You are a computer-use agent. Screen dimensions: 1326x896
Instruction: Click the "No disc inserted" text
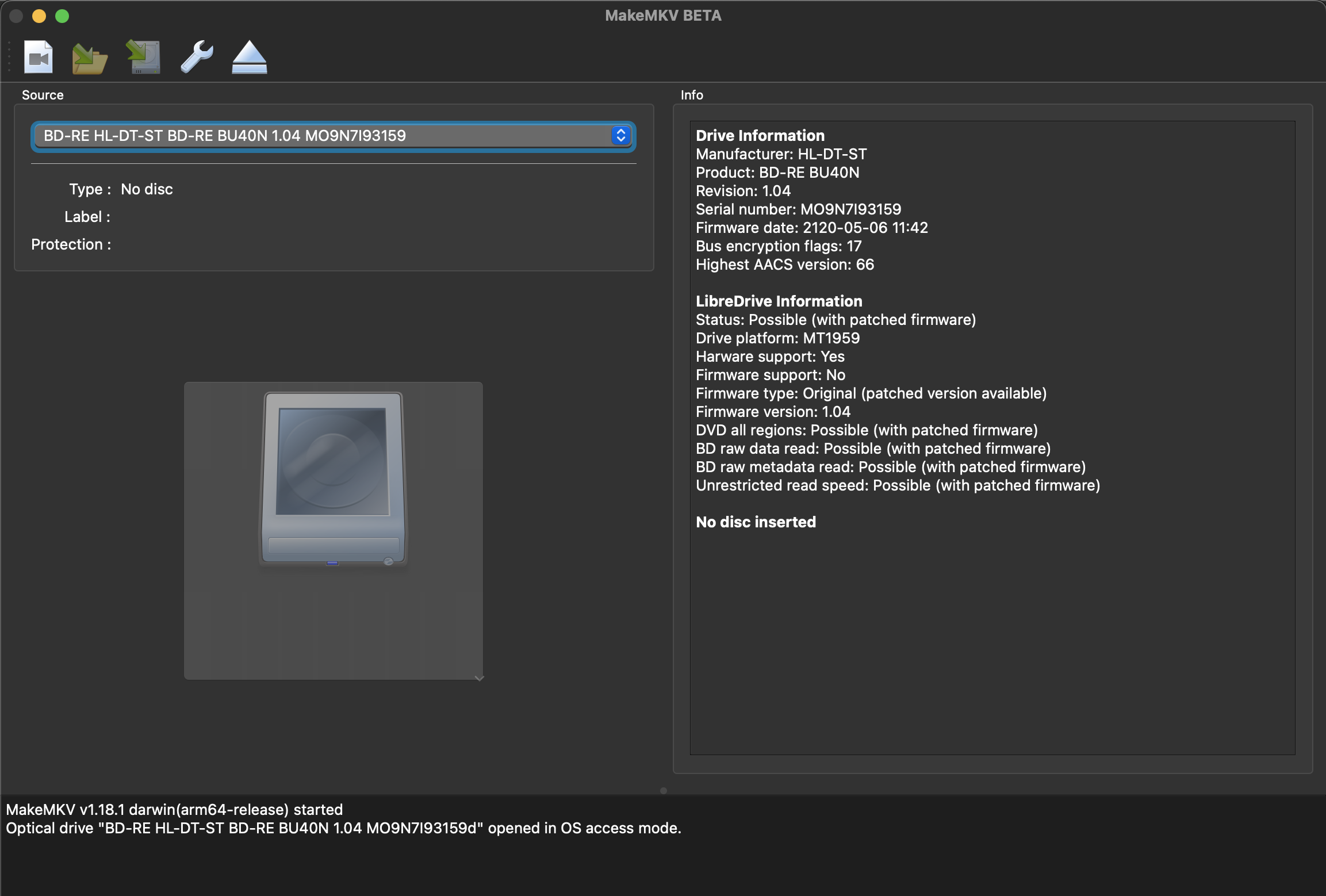[756, 522]
